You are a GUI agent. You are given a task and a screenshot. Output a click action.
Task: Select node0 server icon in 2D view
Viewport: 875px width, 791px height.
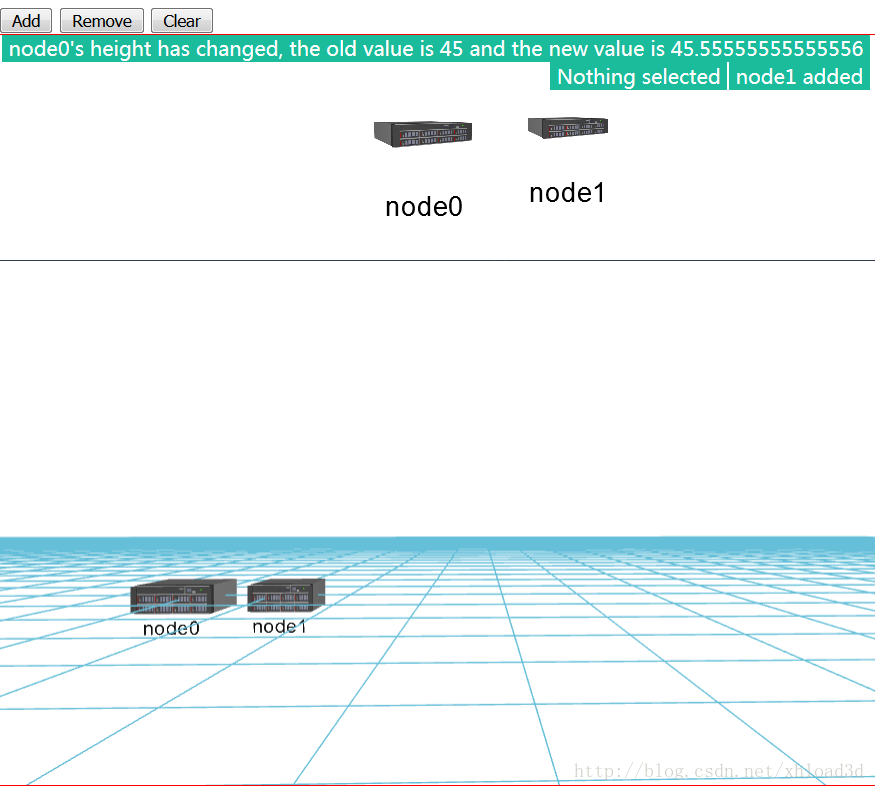point(423,134)
